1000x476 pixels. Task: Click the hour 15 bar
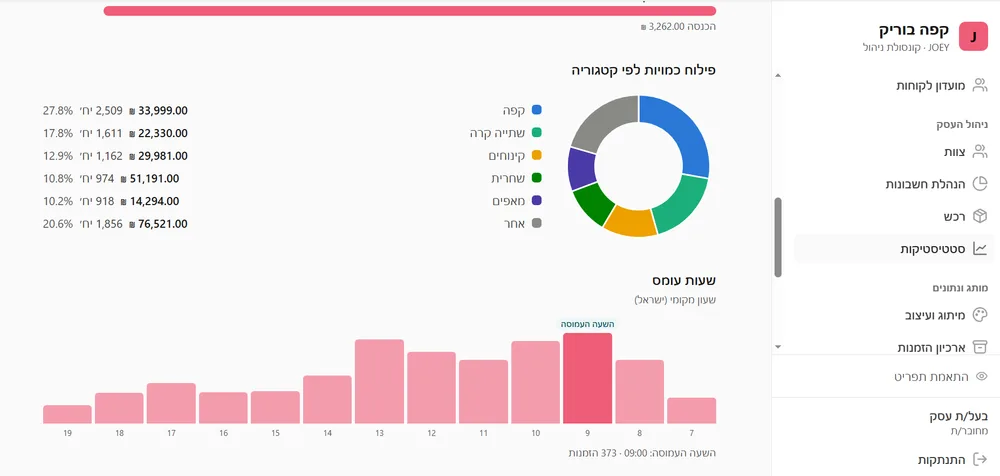point(275,408)
